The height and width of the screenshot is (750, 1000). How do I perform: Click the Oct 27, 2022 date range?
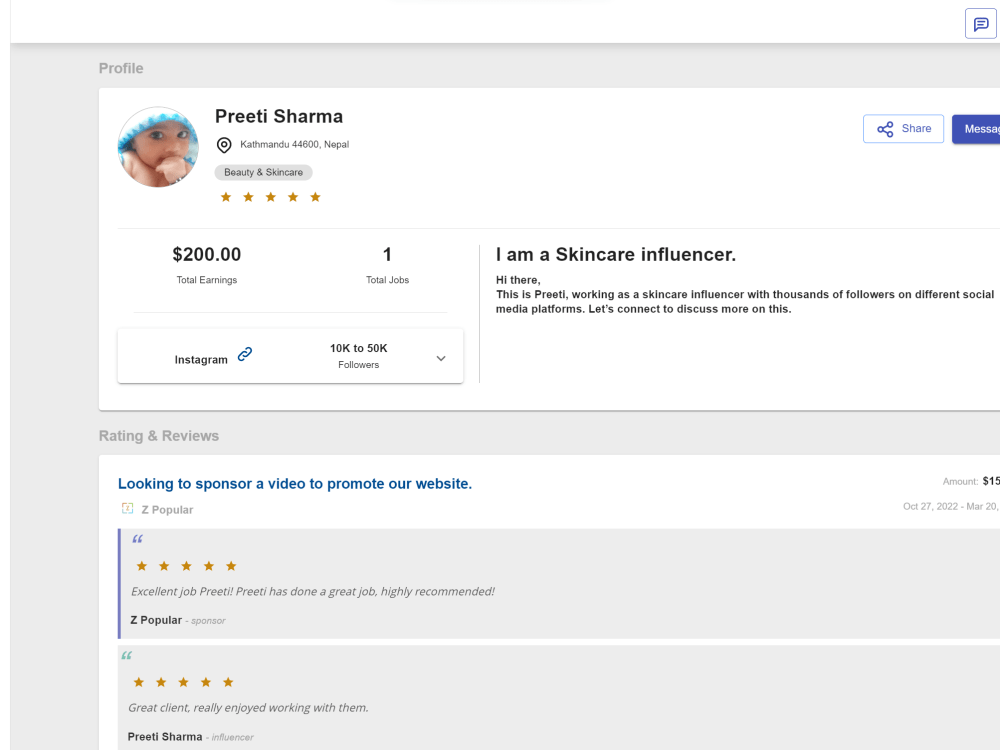[951, 506]
